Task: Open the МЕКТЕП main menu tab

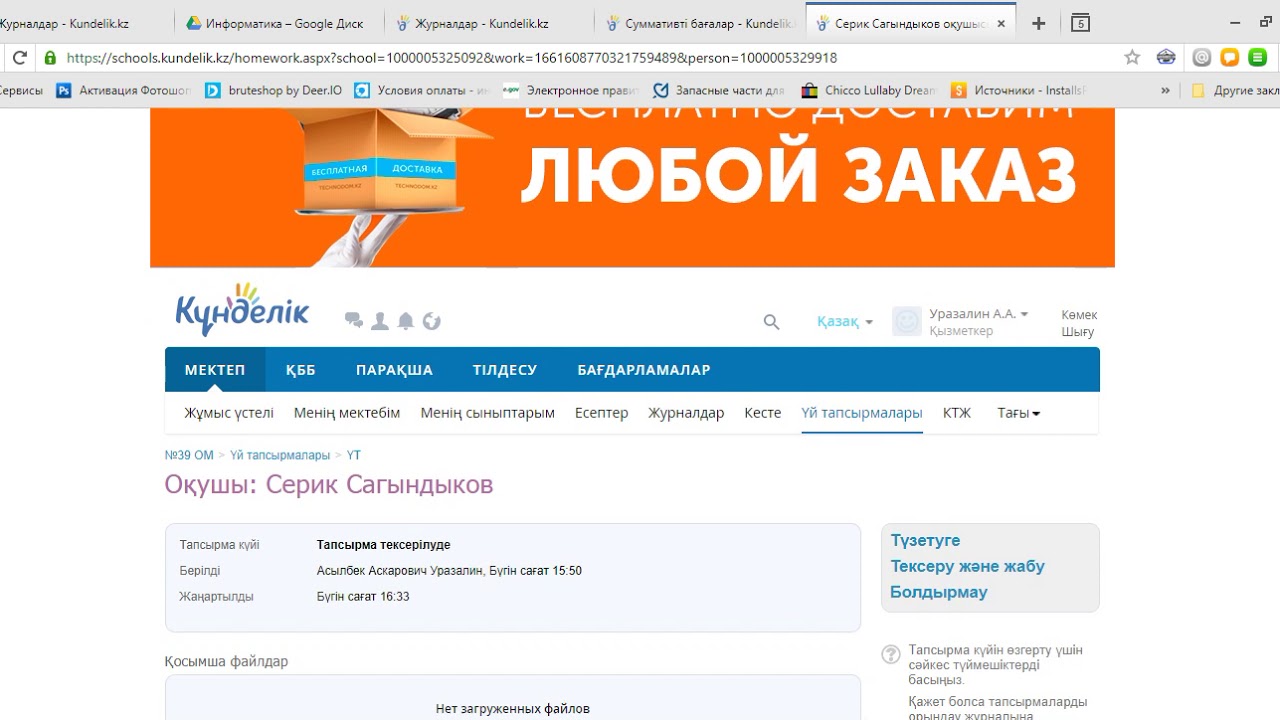Action: coord(215,370)
